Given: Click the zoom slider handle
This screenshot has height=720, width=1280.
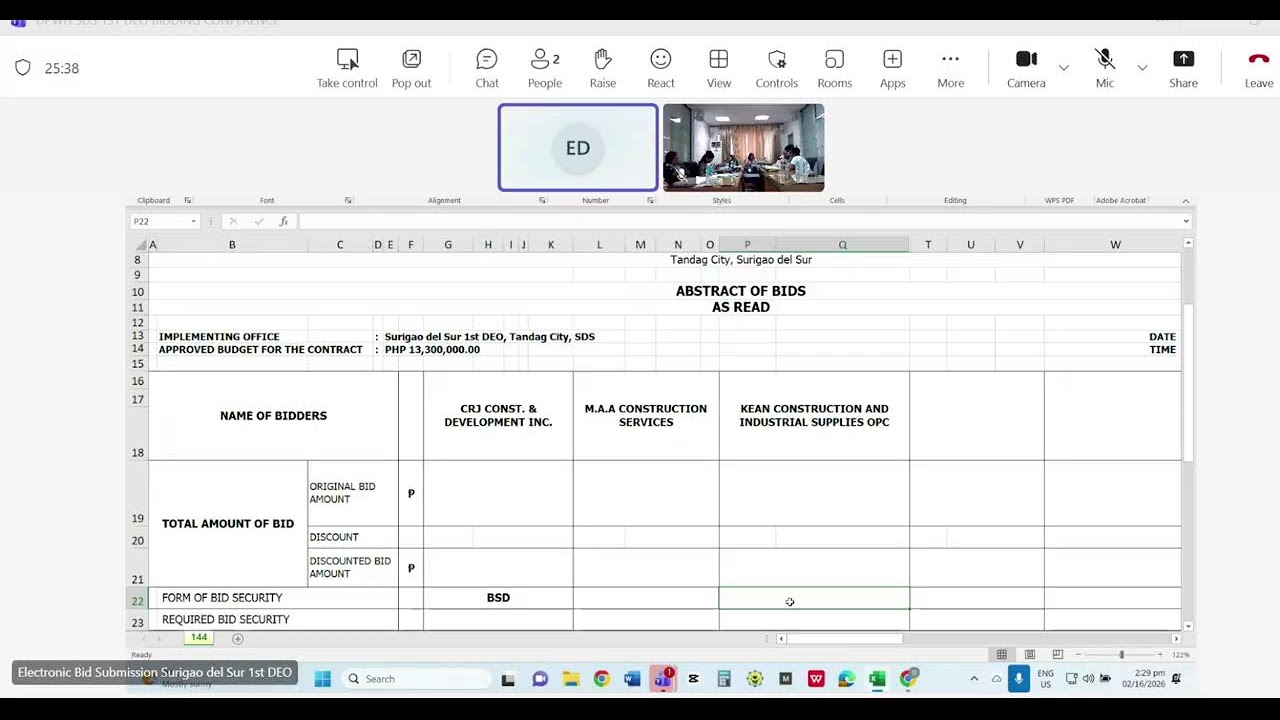Looking at the screenshot, I should (x=1121, y=655).
